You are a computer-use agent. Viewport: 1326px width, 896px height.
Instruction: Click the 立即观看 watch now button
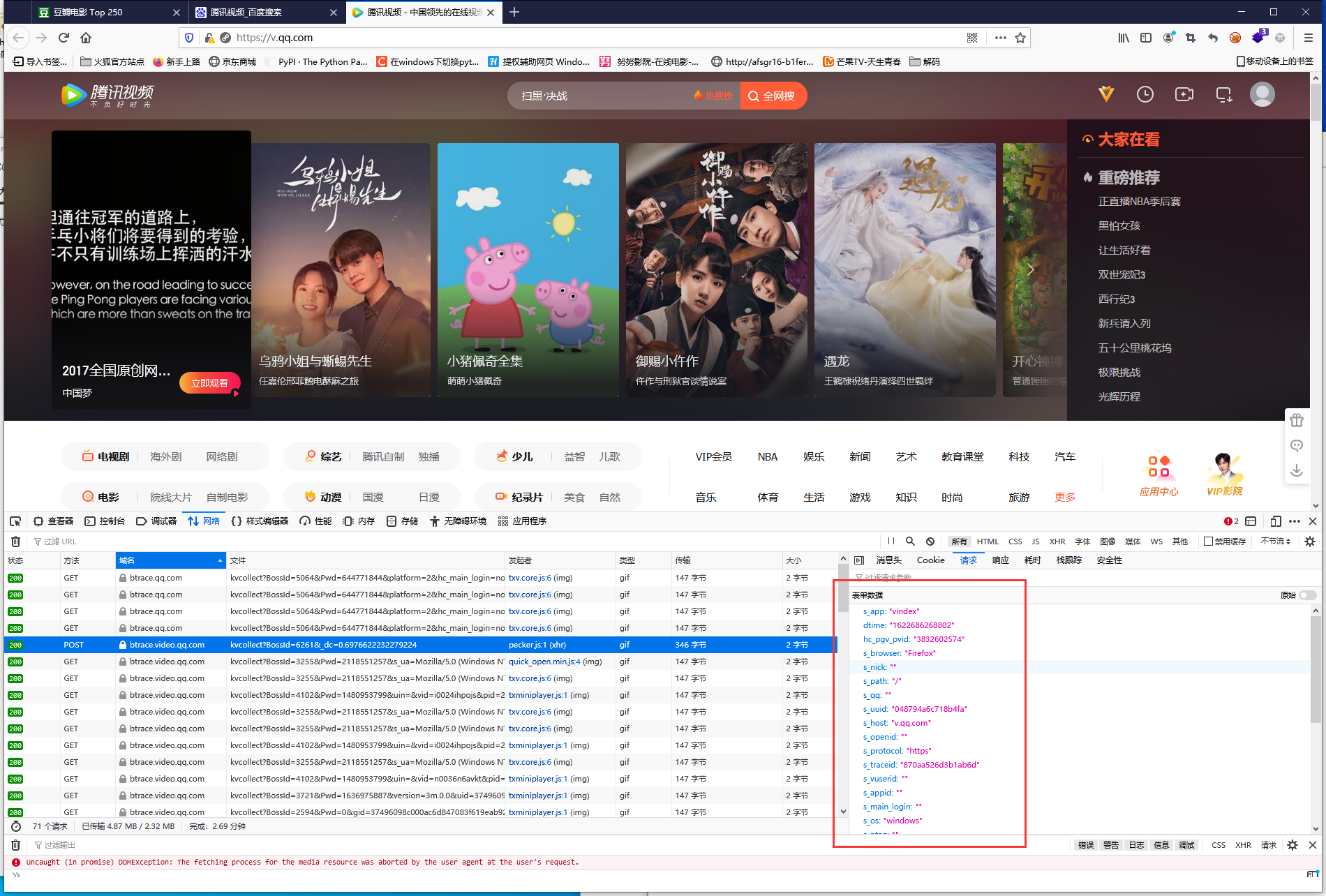[210, 383]
